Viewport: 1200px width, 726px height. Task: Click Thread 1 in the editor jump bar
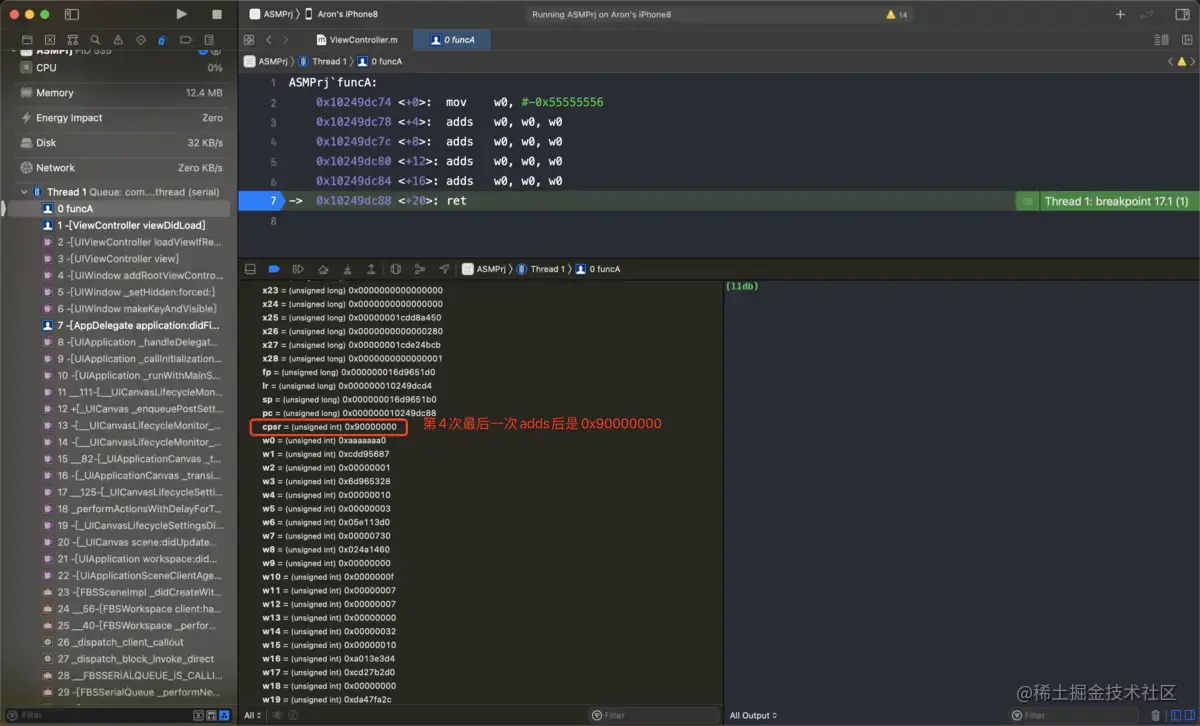pos(321,62)
